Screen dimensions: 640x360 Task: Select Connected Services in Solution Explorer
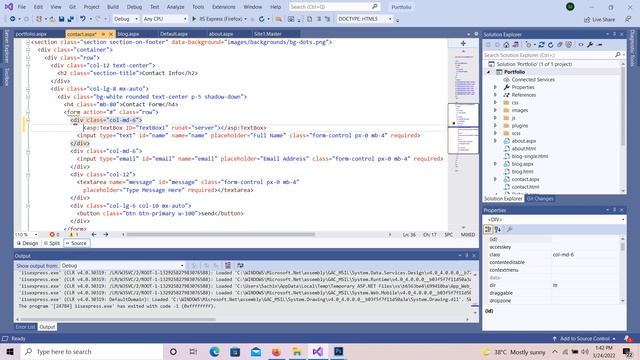tap(533, 80)
